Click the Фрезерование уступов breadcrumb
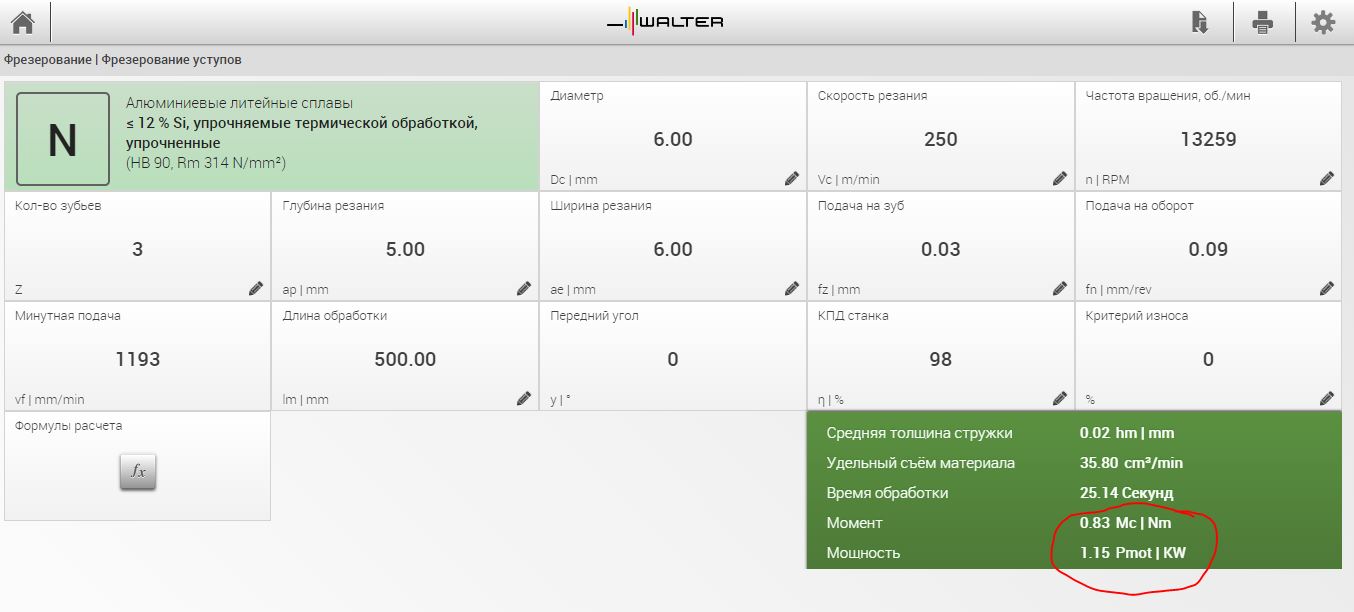The height and width of the screenshot is (612, 1354). point(171,60)
